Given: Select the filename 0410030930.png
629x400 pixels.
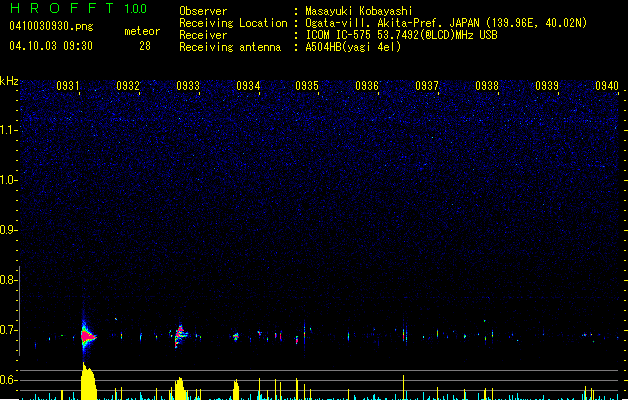Looking at the screenshot, I should tap(51, 26).
